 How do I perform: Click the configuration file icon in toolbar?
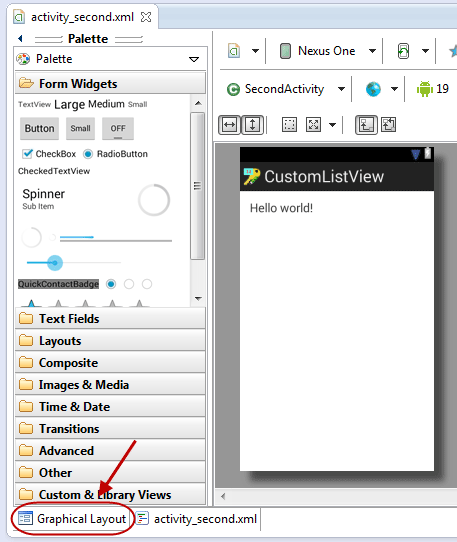click(234, 51)
